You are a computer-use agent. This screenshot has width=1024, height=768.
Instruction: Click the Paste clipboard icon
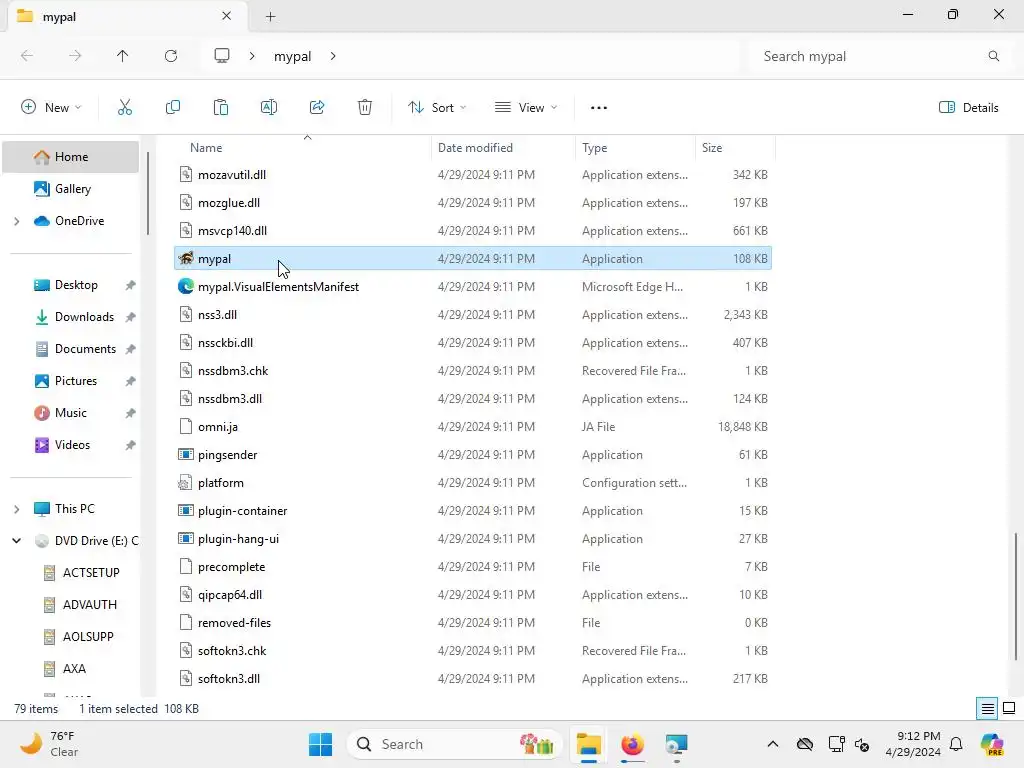pyautogui.click(x=221, y=108)
